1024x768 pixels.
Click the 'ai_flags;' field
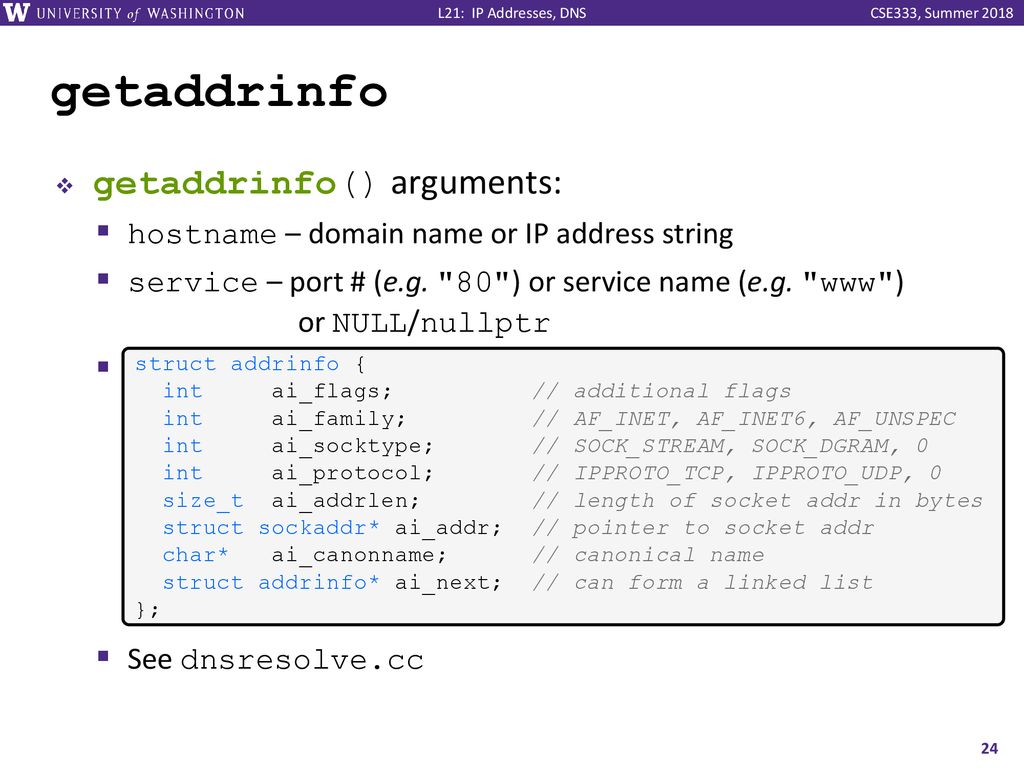(x=332, y=391)
